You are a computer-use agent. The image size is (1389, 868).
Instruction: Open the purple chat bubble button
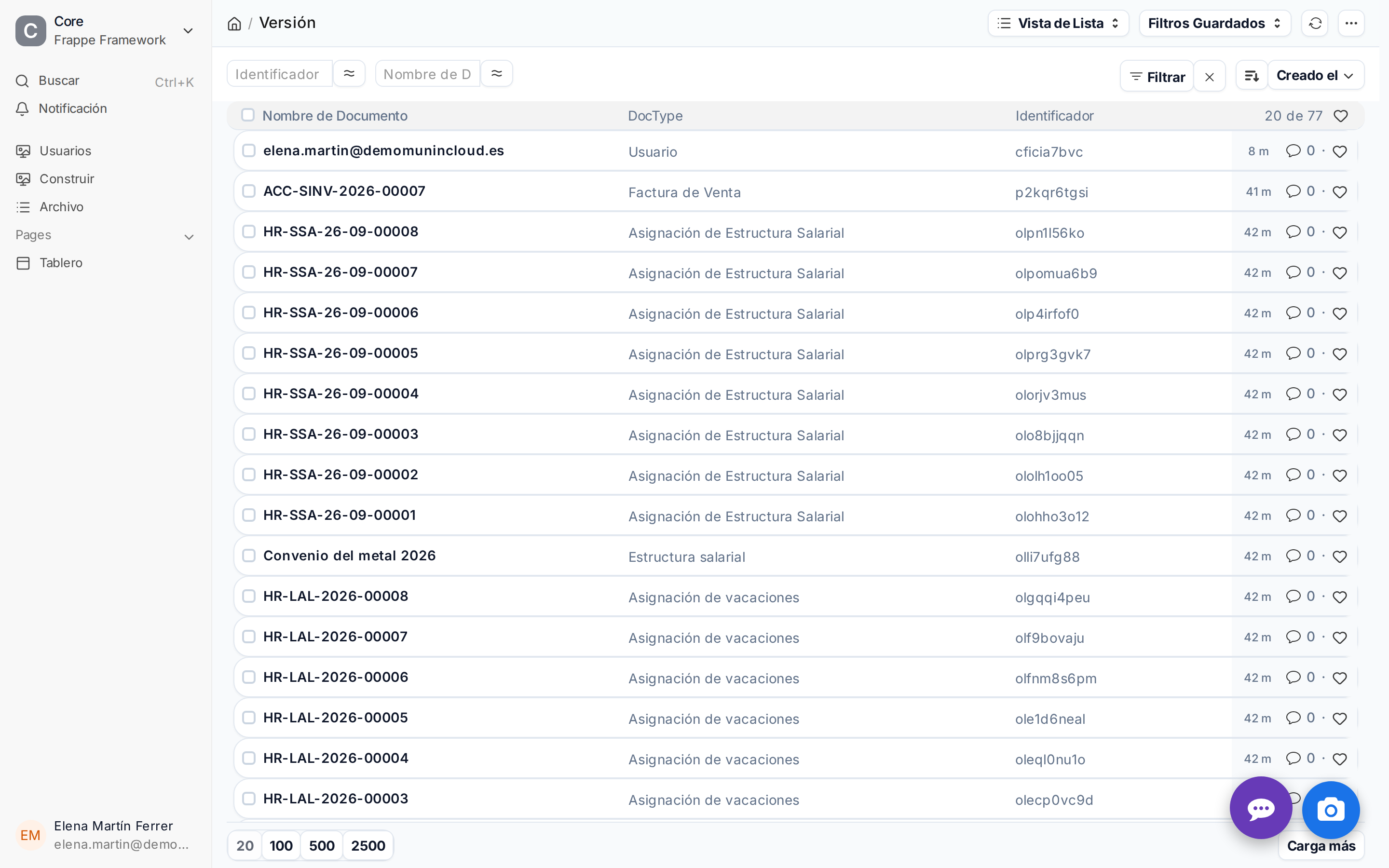(x=1261, y=808)
